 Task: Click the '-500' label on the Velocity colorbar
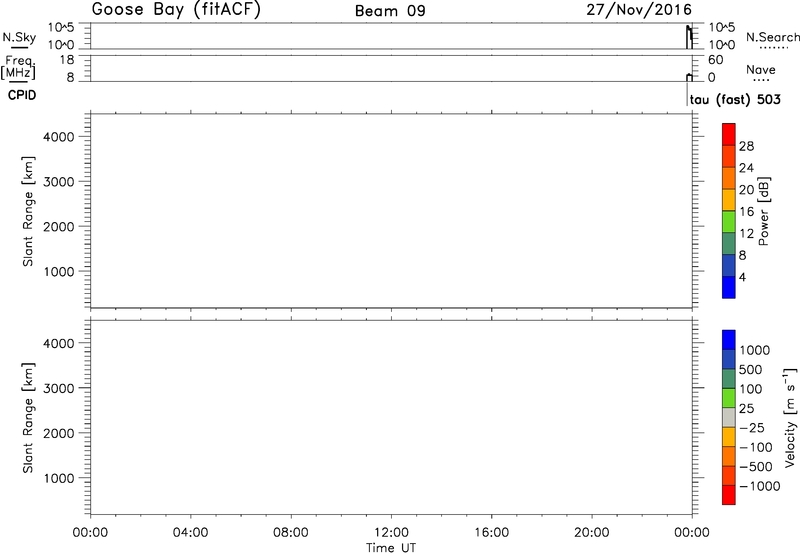pos(756,467)
